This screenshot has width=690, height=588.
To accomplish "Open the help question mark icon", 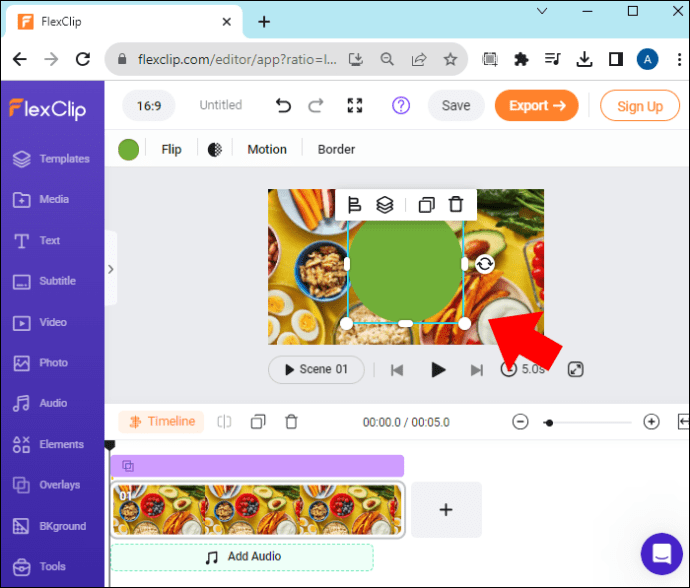I will (401, 106).
